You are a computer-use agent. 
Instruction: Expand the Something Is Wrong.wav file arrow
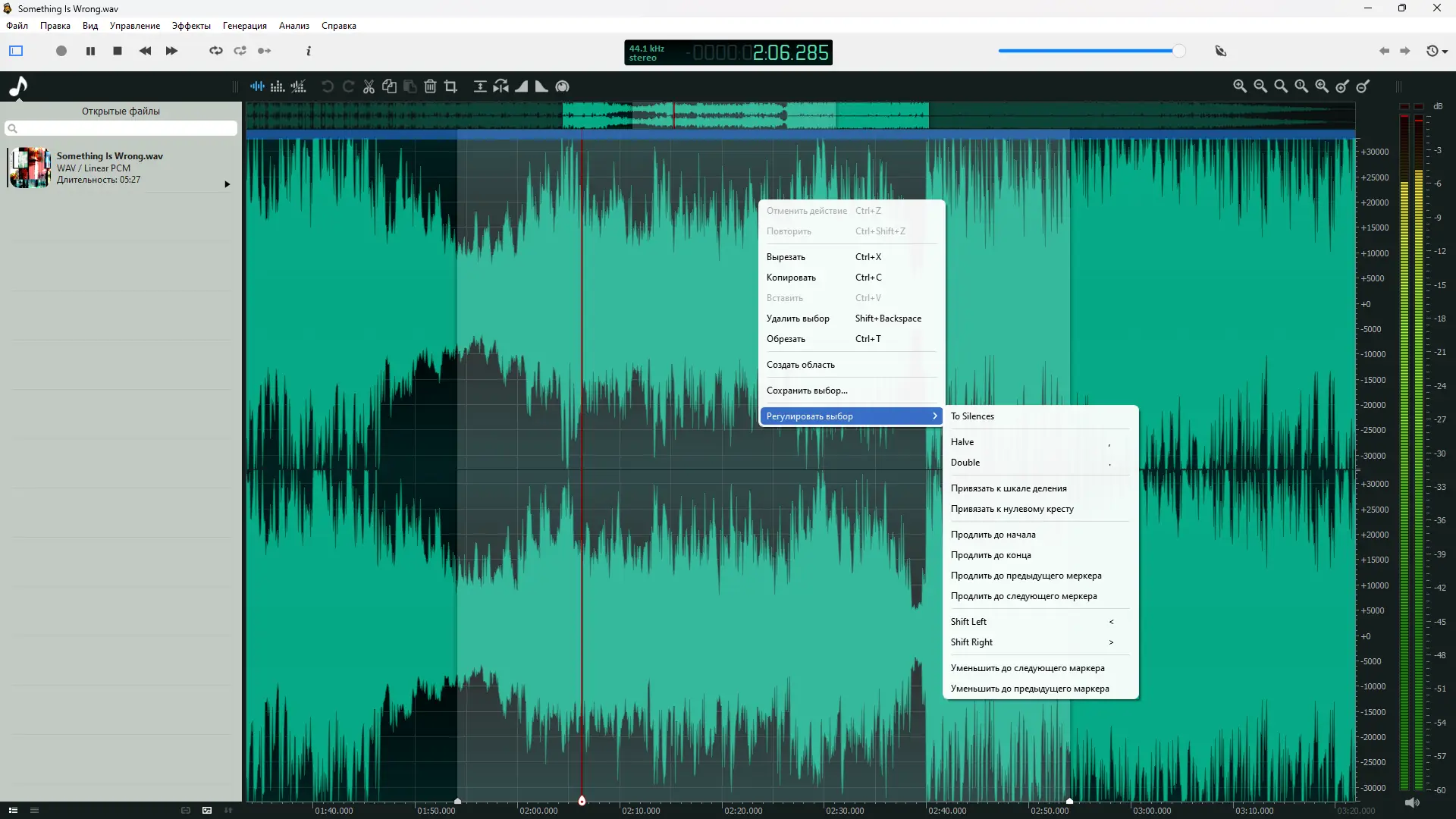[x=227, y=184]
